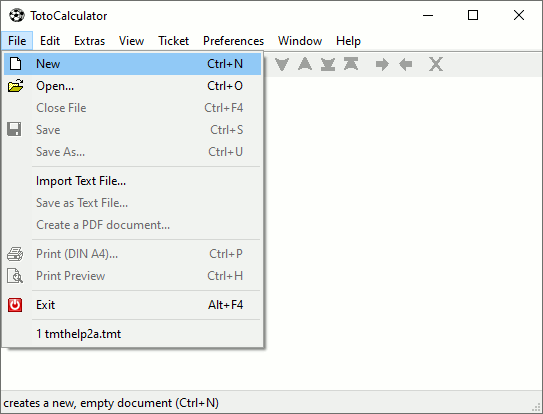This screenshot has width=543, height=414.
Task: Click the TotoCalculator title text
Action: (69, 16)
